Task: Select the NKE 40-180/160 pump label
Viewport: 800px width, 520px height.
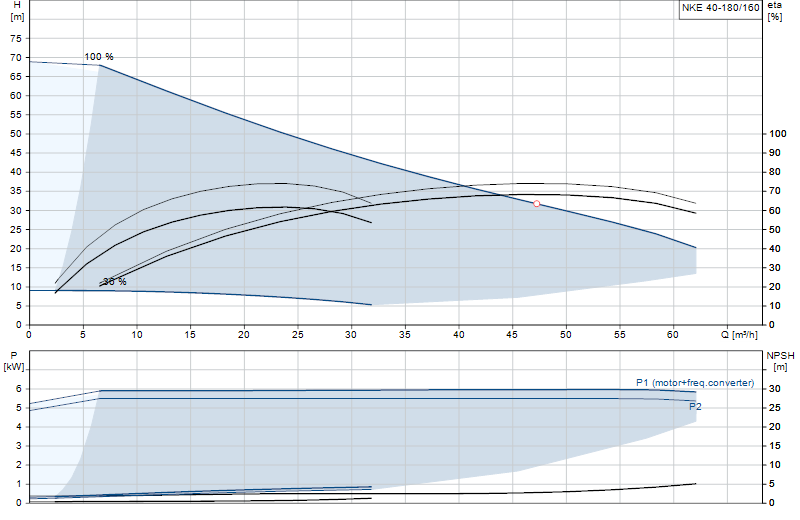Action: [x=720, y=8]
